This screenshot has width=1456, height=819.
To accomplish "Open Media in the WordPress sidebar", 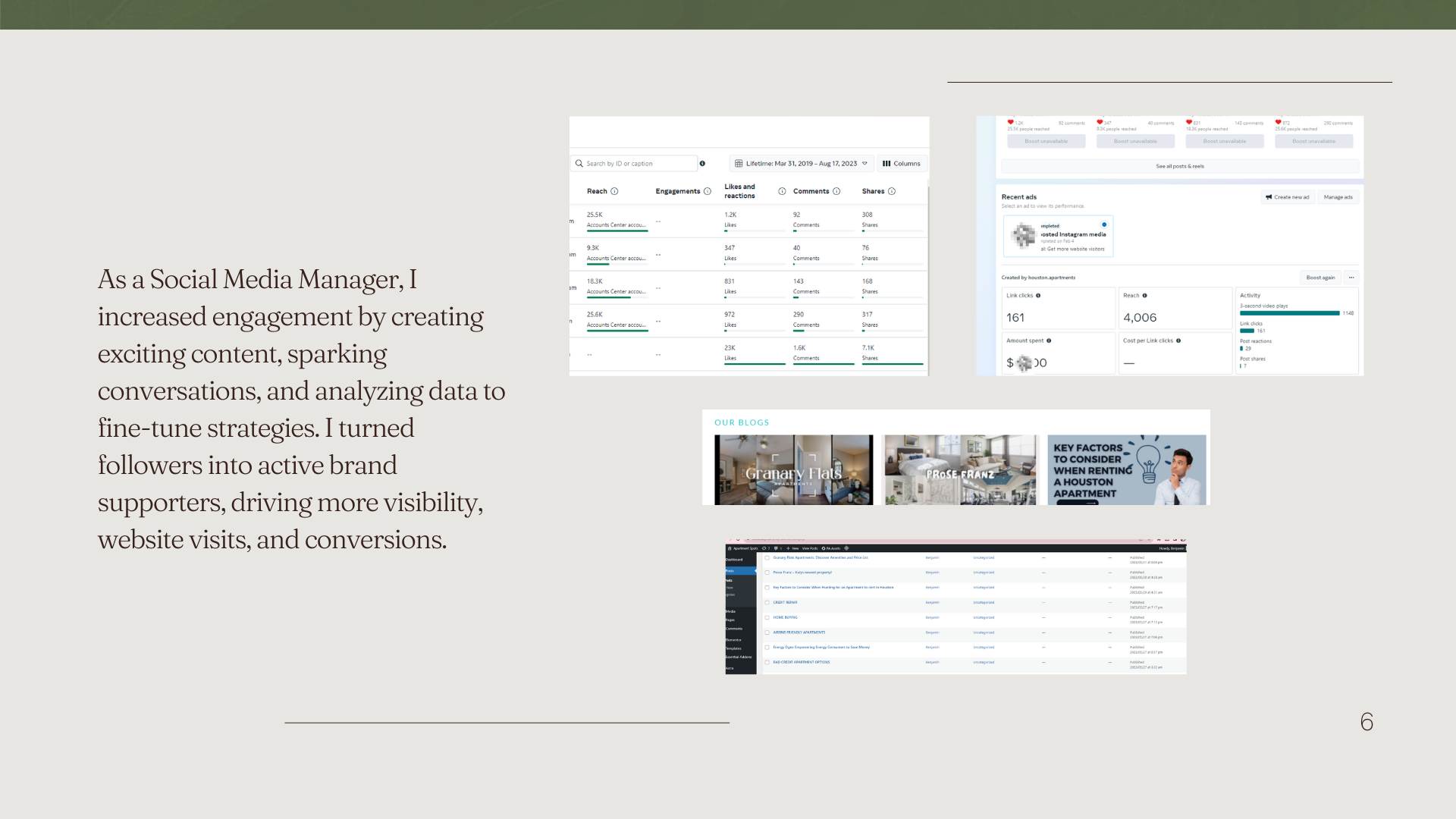I will point(731,611).
